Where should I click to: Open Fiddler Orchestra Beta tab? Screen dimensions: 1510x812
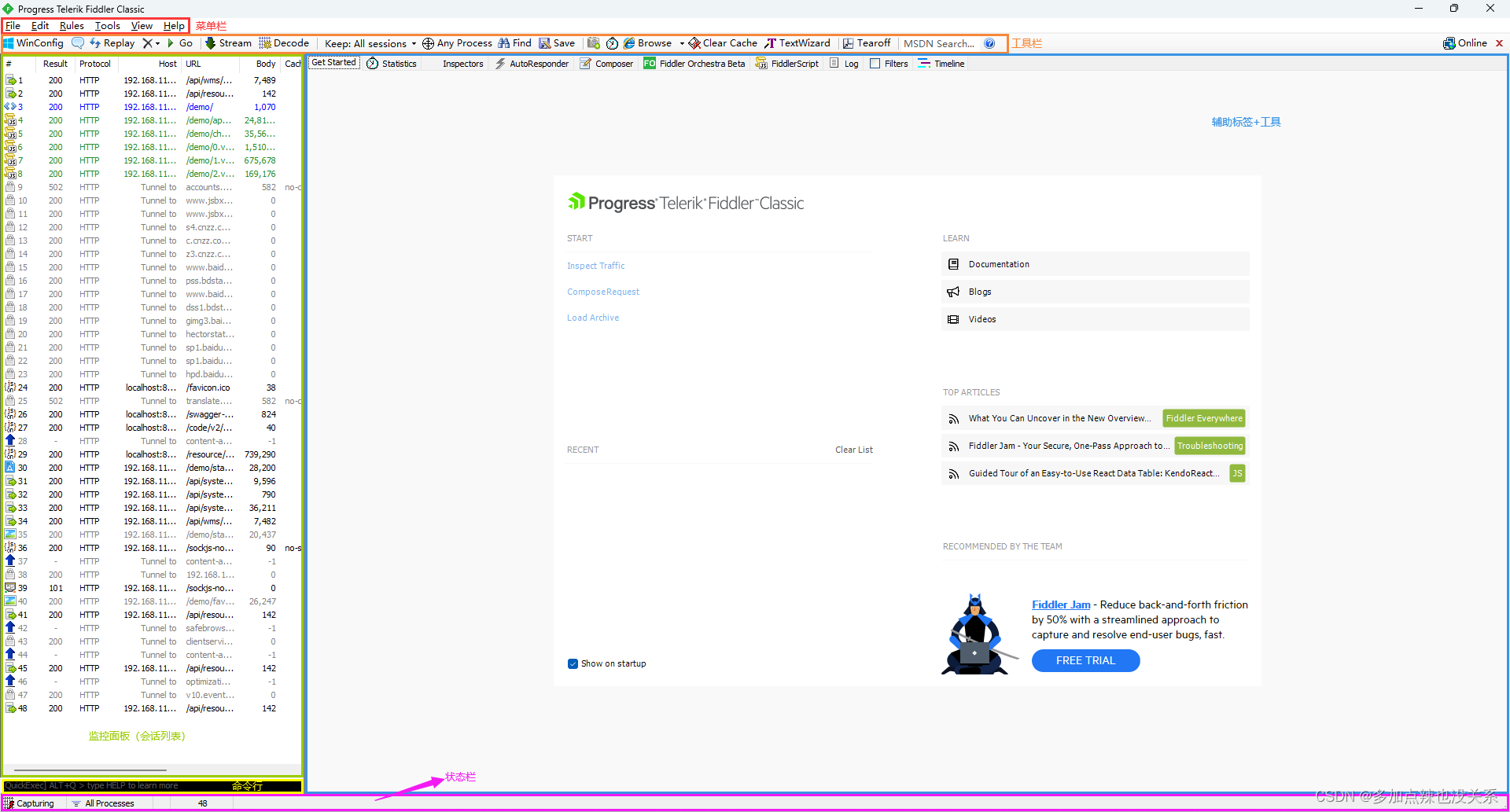click(694, 64)
